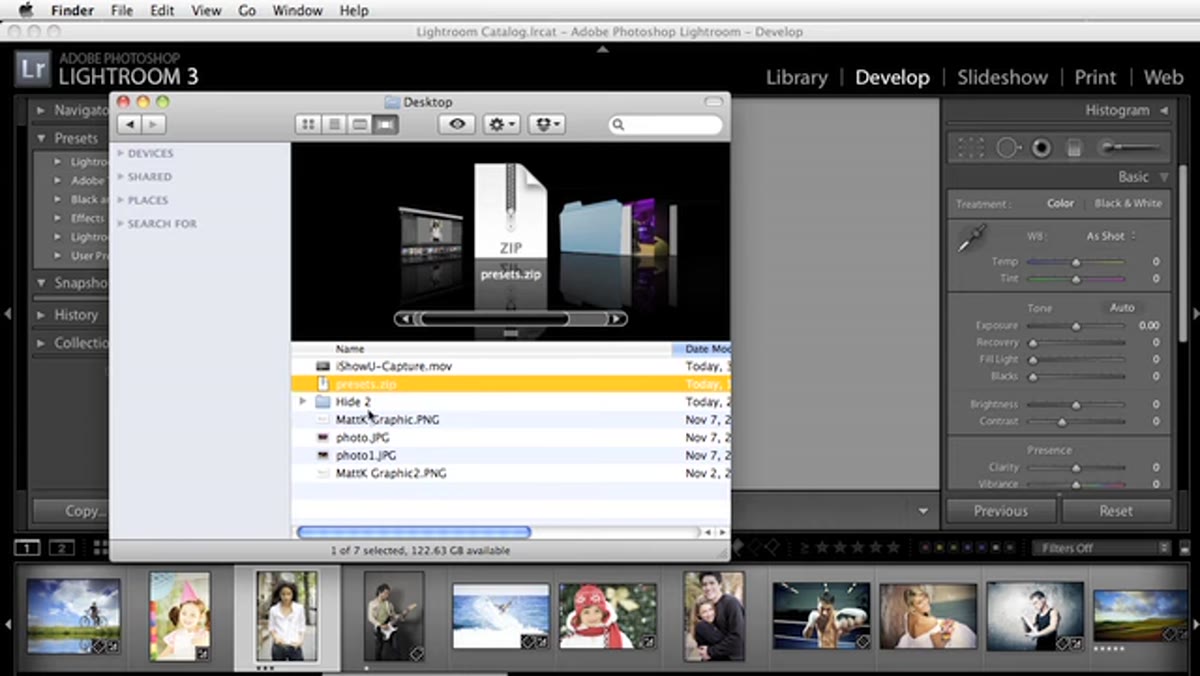Image resolution: width=1200 pixels, height=676 pixels.
Task: Click the Finder search field
Action: point(665,124)
